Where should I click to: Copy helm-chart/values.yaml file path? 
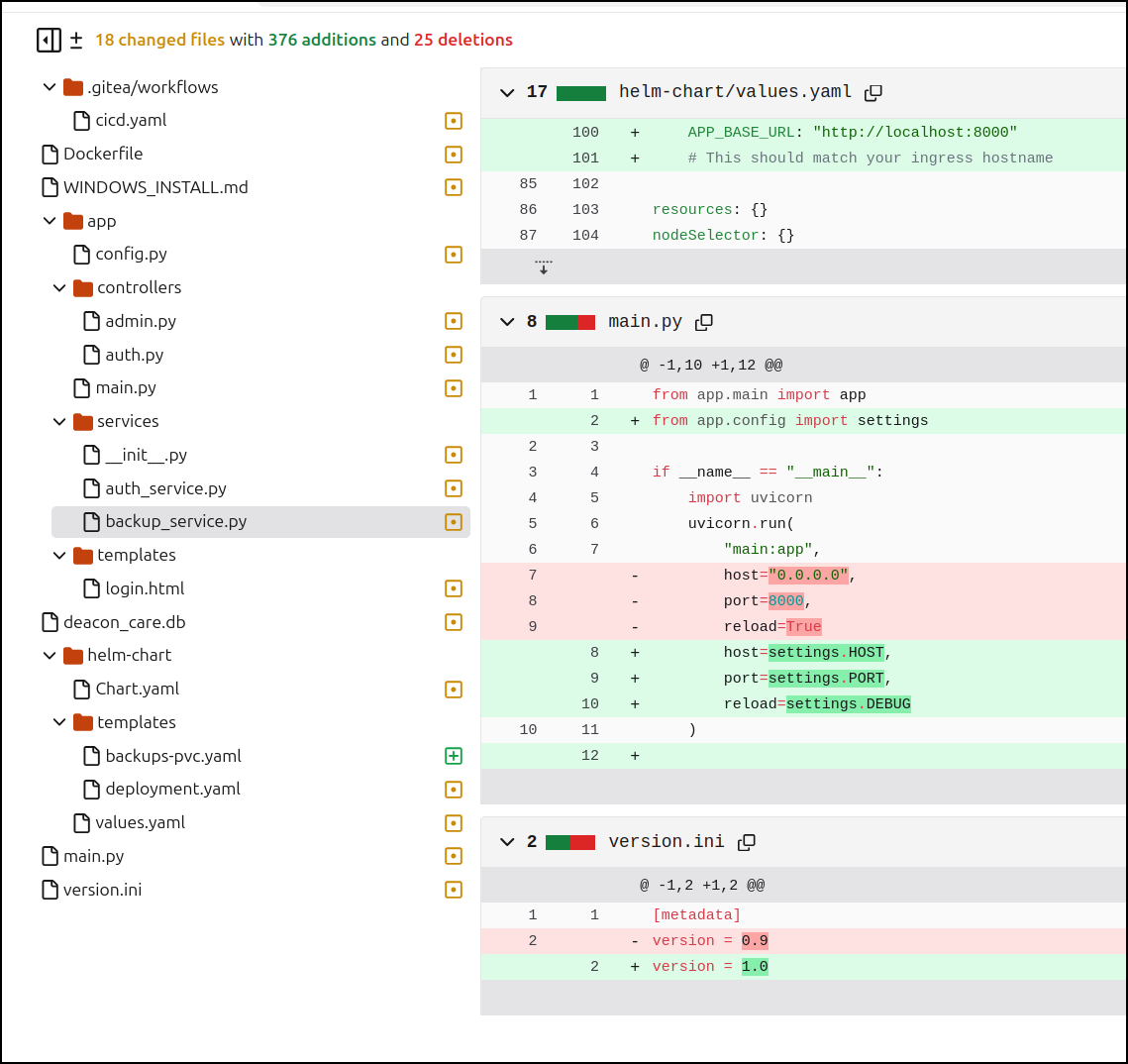point(873,93)
